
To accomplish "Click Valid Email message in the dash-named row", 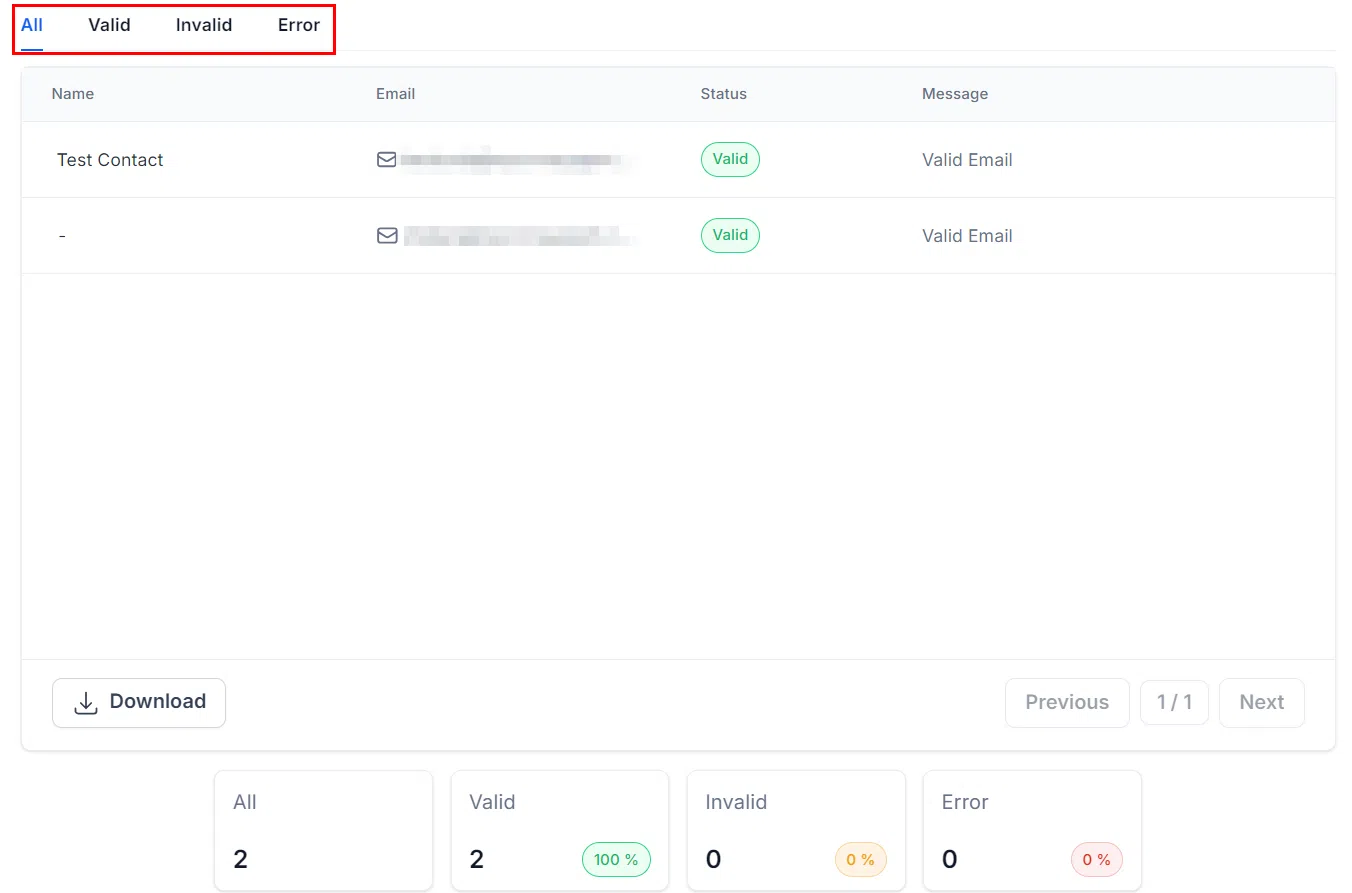I will pos(967,236).
